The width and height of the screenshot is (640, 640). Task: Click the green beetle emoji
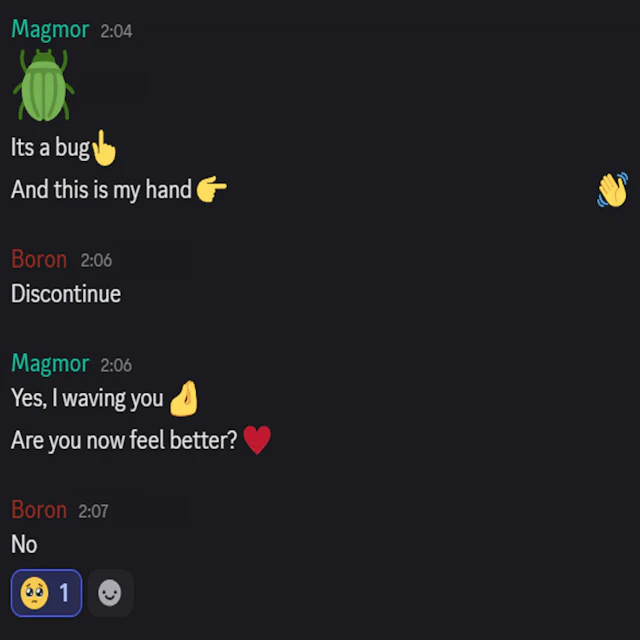pyautogui.click(x=44, y=85)
